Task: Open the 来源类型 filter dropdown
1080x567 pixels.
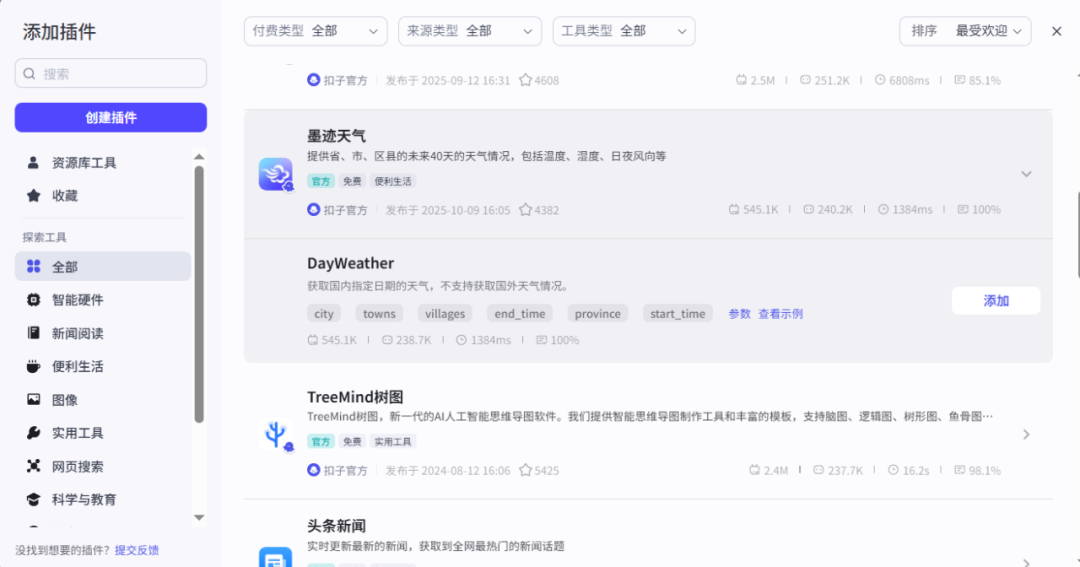Action: point(470,31)
